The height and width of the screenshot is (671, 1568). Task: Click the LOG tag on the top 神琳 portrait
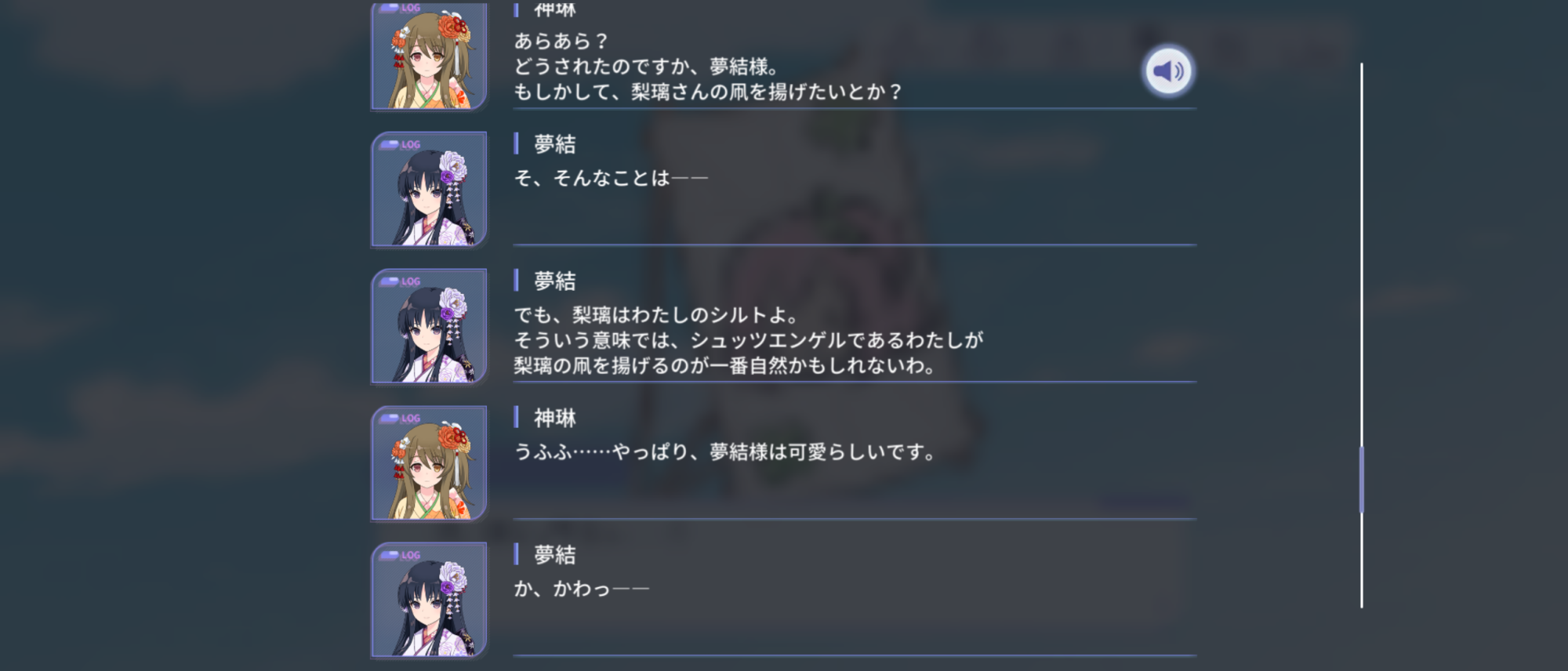tap(400, 8)
